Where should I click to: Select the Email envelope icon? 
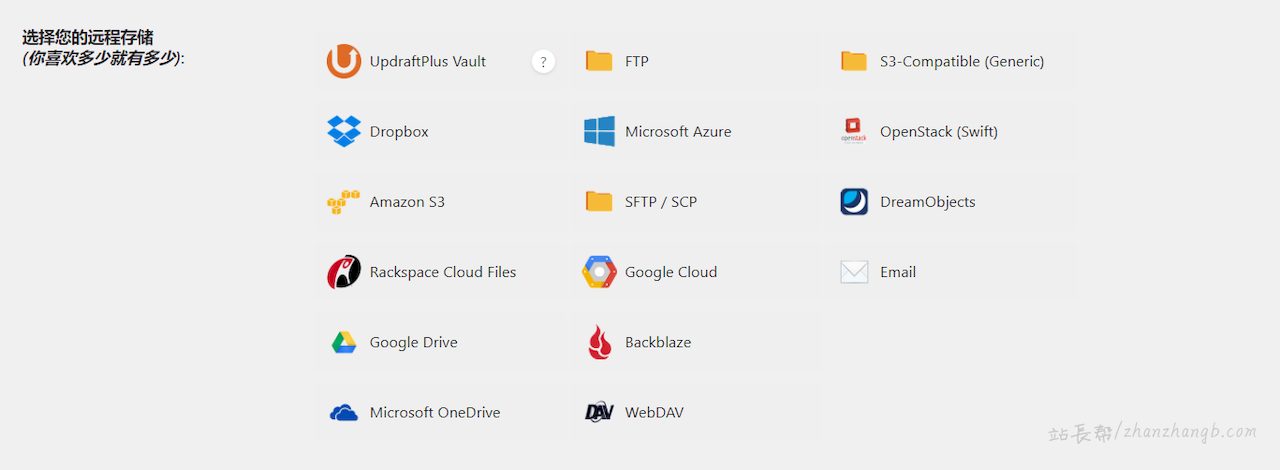854,272
